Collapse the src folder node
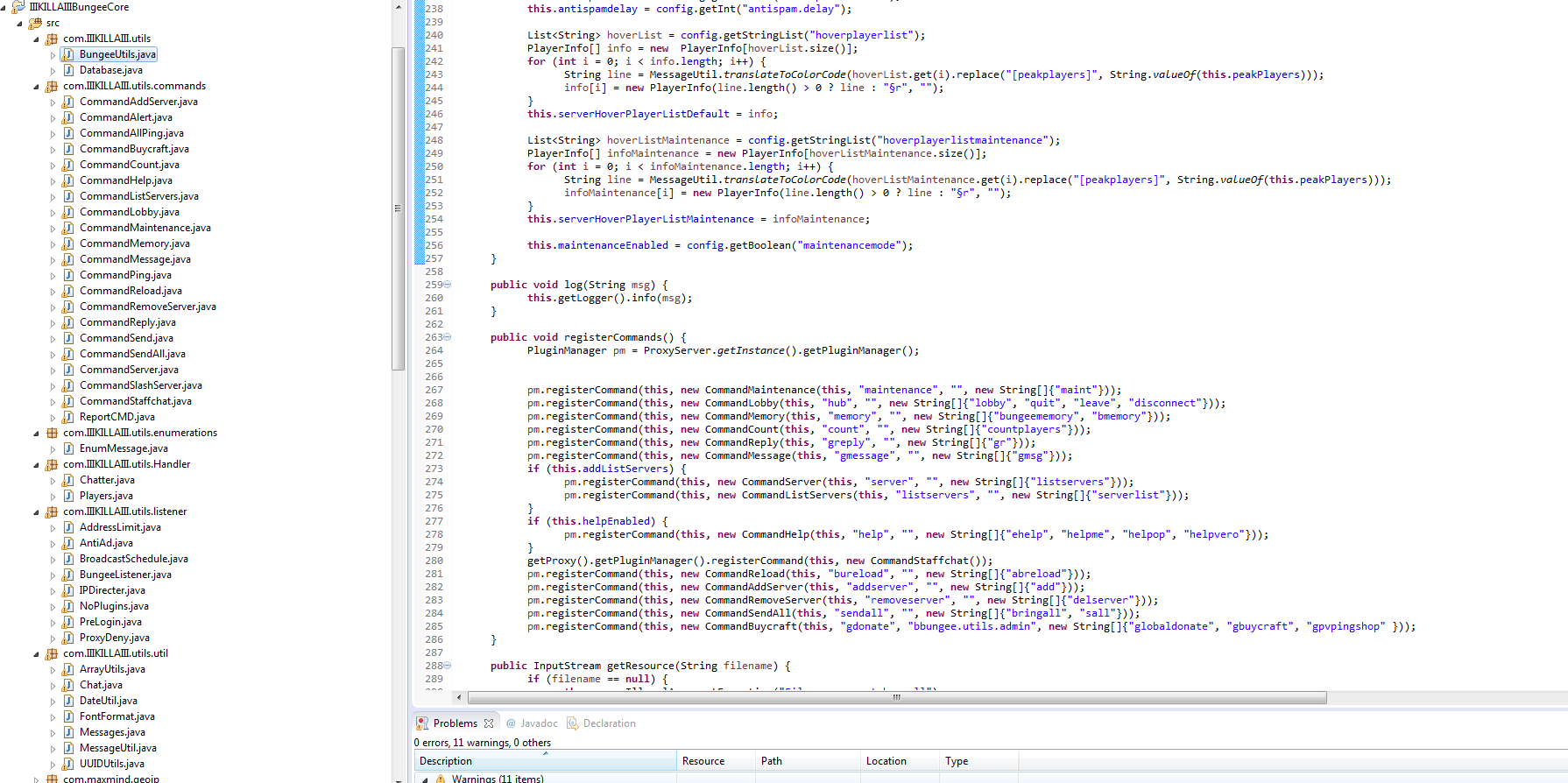Screen dimensions: 1568x783 pos(19,24)
